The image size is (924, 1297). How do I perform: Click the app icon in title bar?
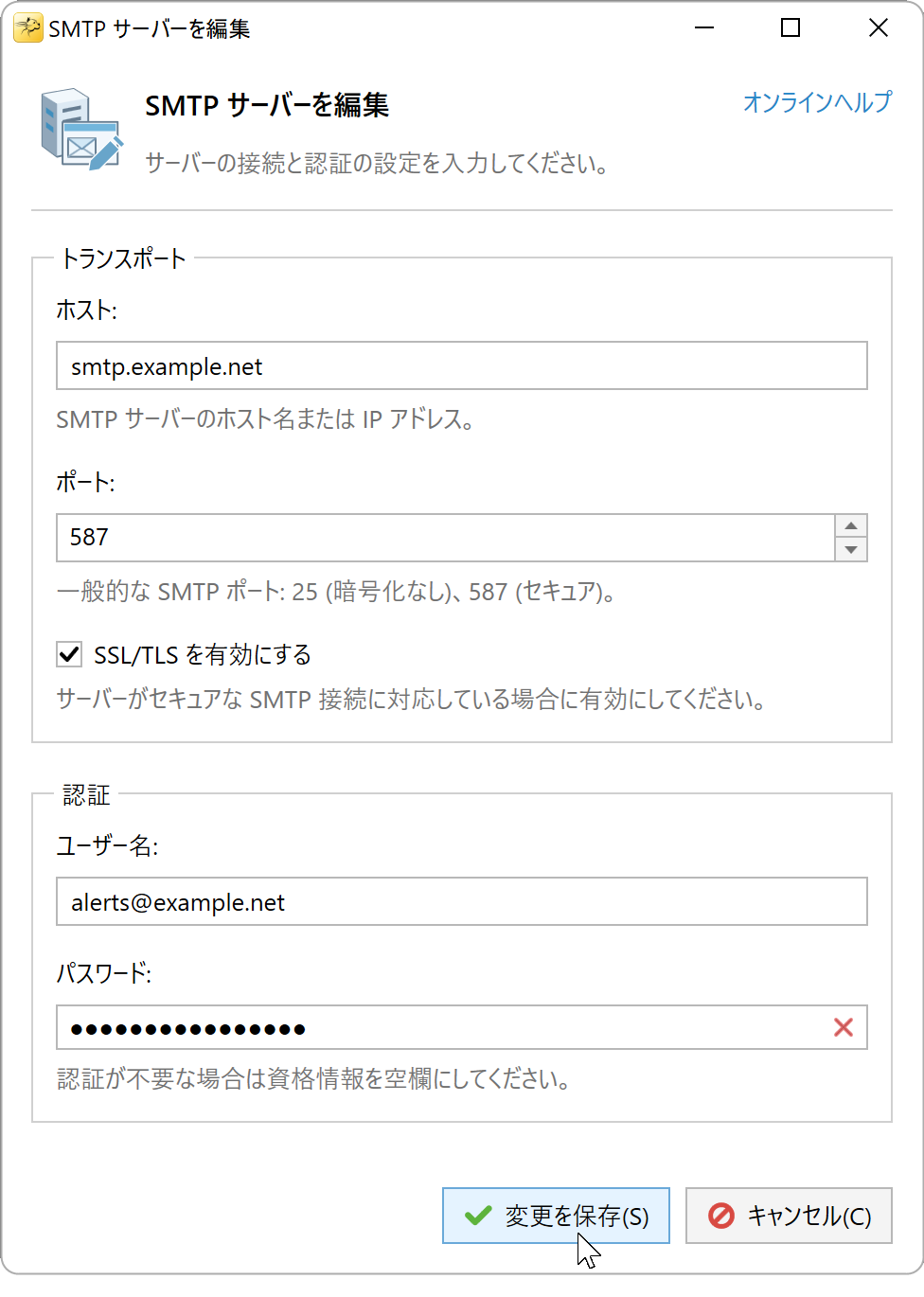[x=27, y=28]
